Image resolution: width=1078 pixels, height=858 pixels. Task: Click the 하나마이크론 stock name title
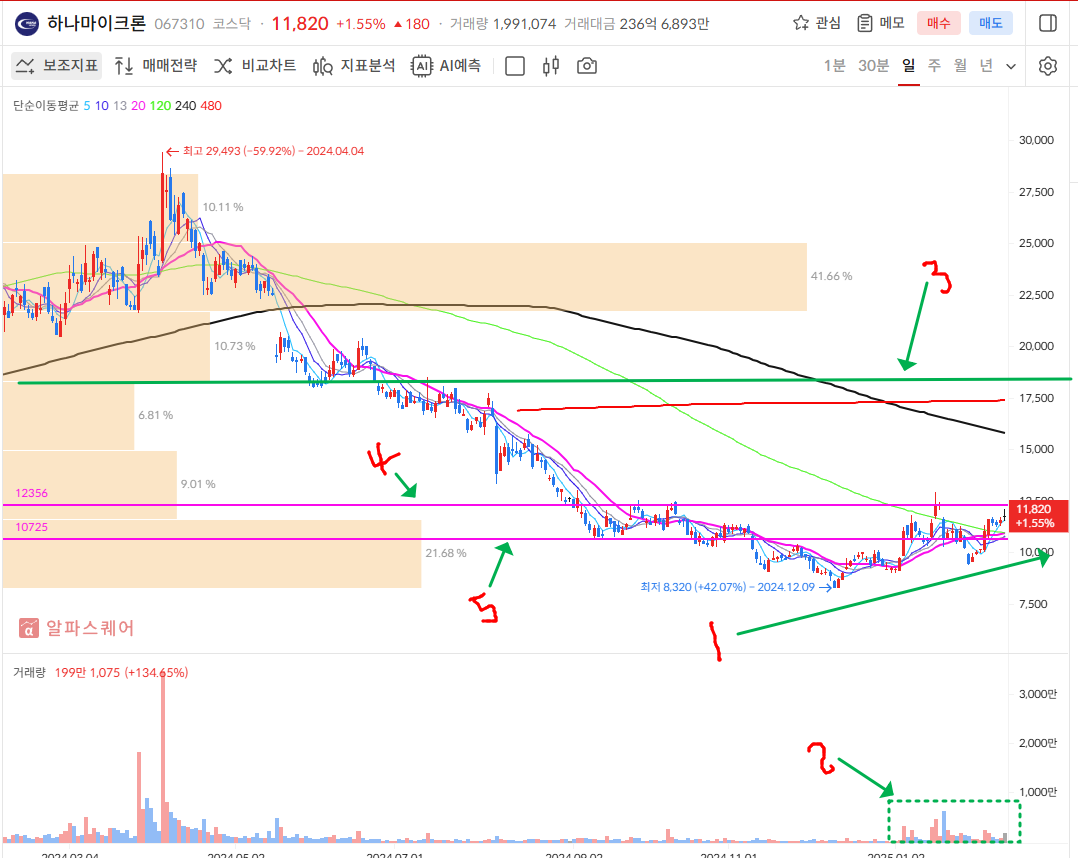pyautogui.click(x=96, y=23)
